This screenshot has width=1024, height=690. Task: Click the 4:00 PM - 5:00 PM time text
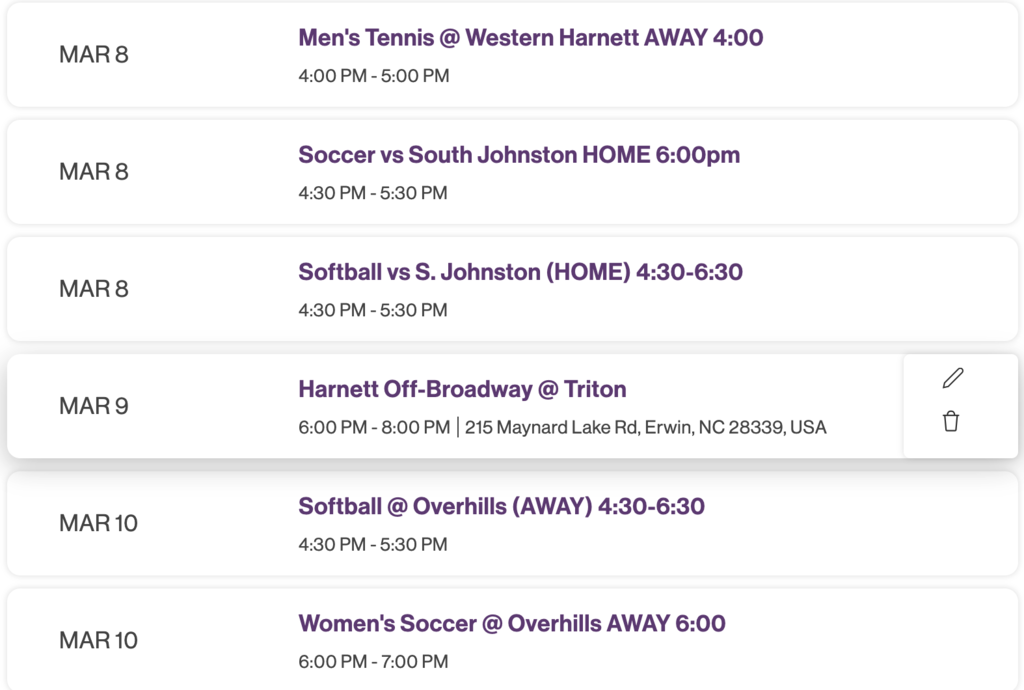point(373,75)
